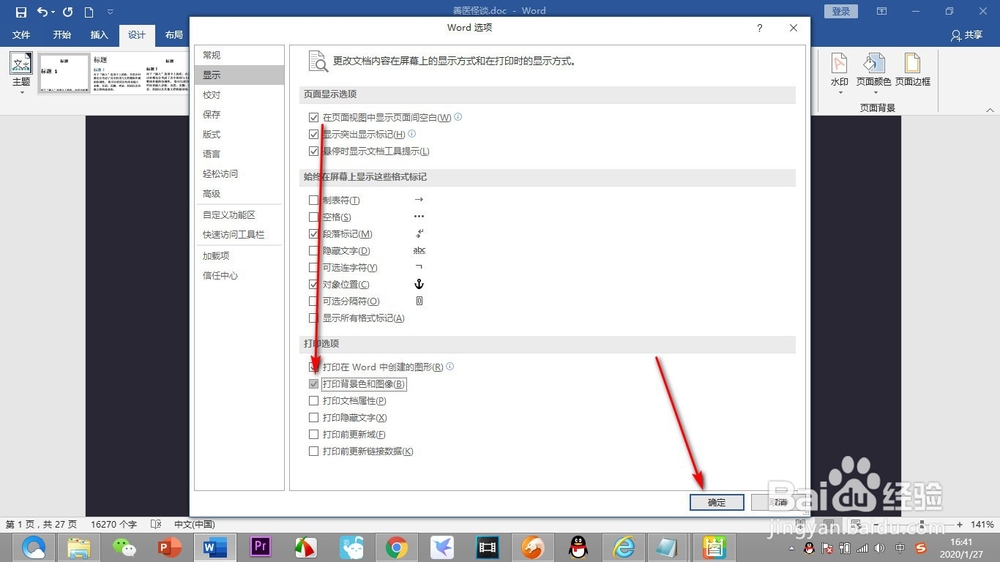1000x562 pixels.
Task: Click the 登录 sign-in button
Action: (841, 11)
